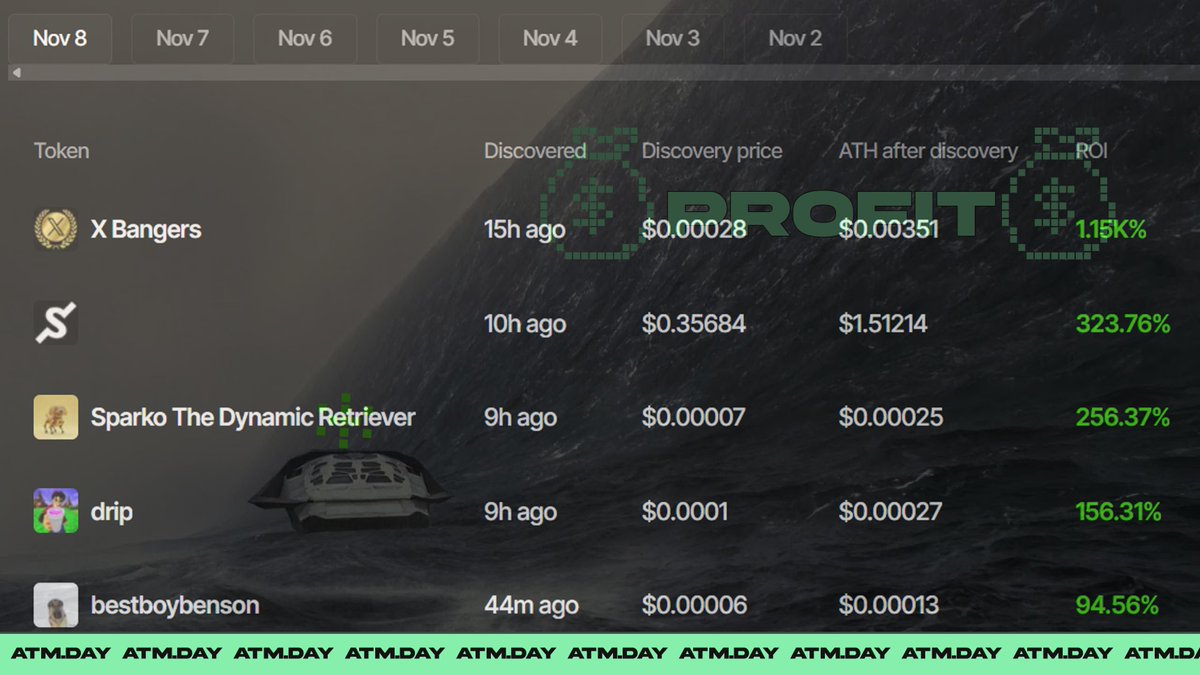Click the ROI column header
Image resolution: width=1200 pixels, height=675 pixels.
click(1091, 151)
